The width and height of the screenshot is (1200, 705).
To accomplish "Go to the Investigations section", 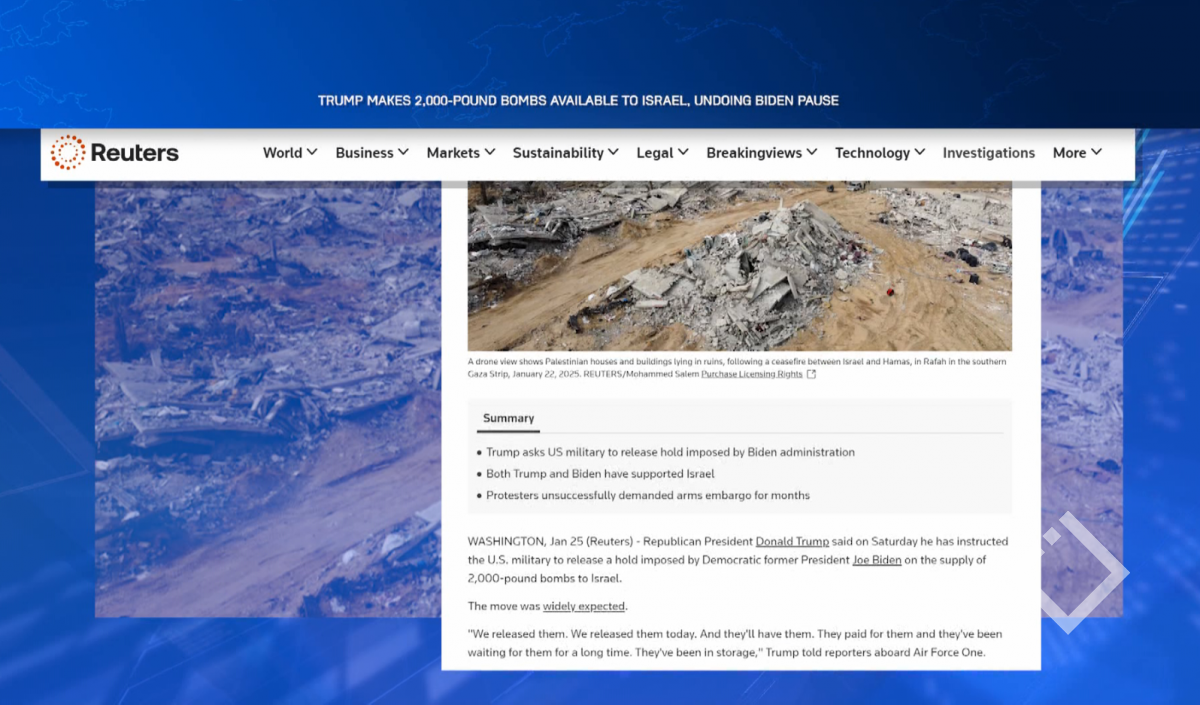I will click(988, 153).
